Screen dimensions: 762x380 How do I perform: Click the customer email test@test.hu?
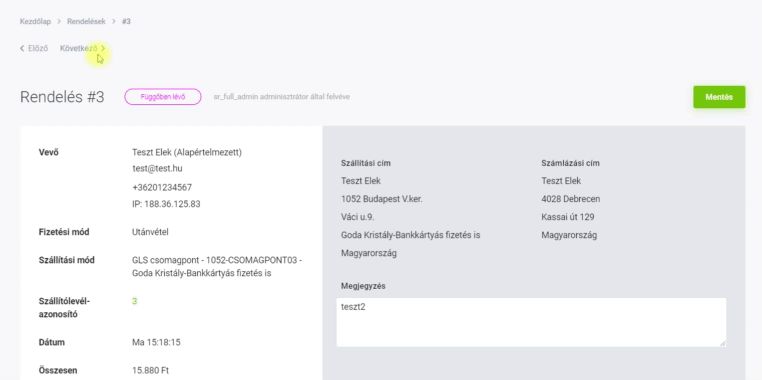click(x=157, y=169)
